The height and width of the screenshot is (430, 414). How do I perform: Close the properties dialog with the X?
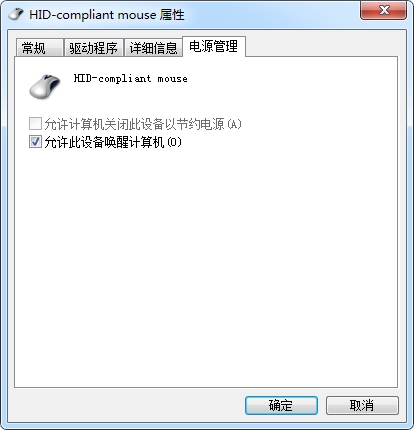point(384,10)
